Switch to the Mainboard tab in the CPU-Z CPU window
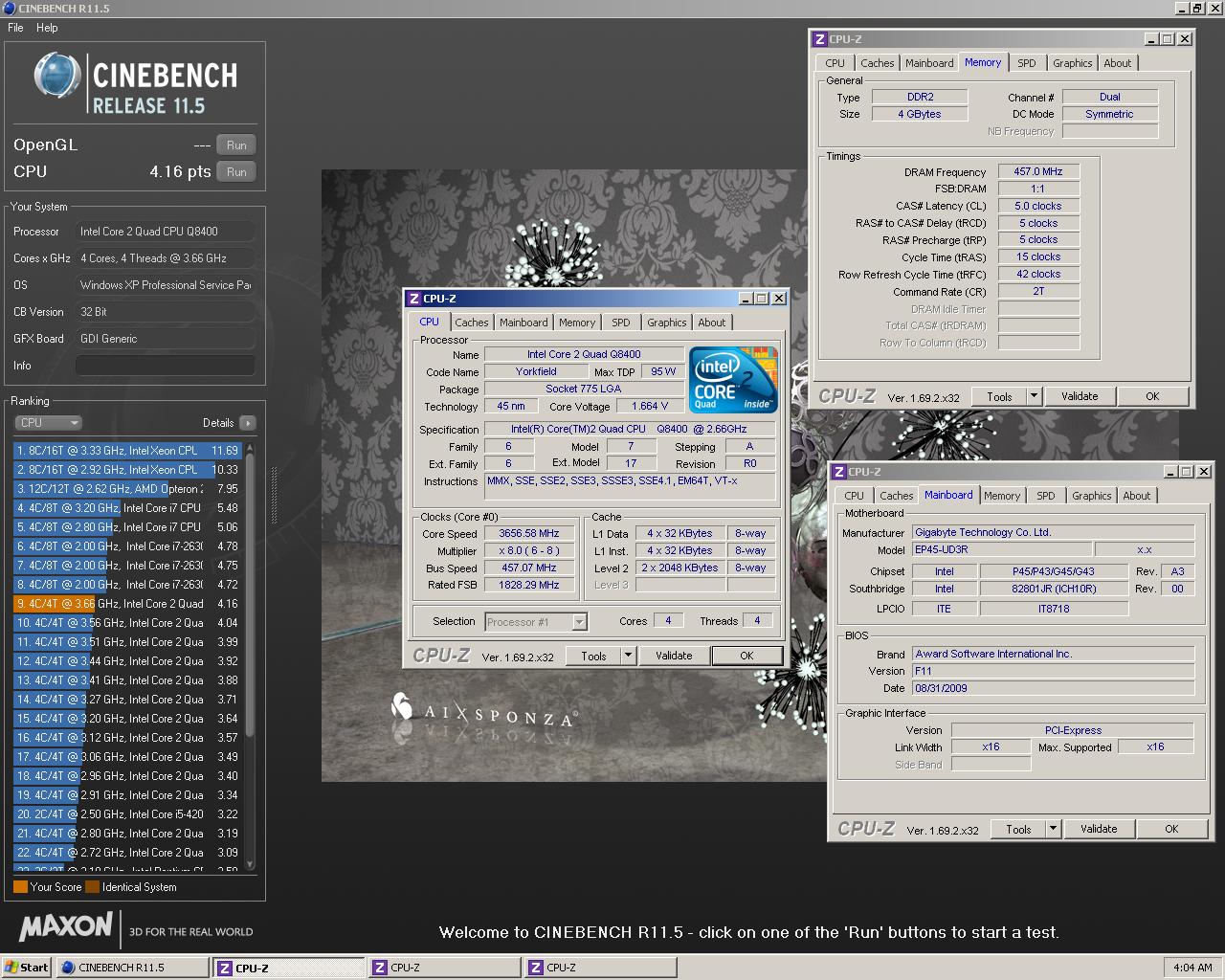 [x=523, y=323]
